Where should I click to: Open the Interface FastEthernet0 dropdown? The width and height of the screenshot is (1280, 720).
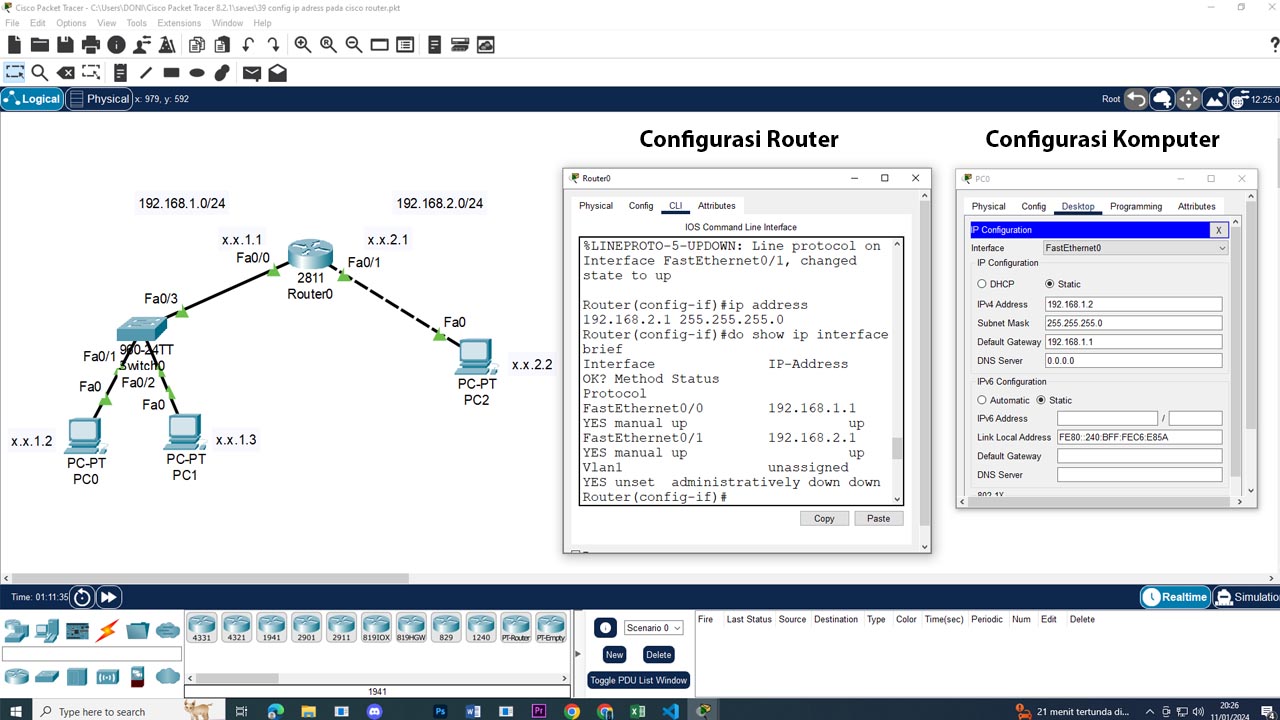(1134, 248)
